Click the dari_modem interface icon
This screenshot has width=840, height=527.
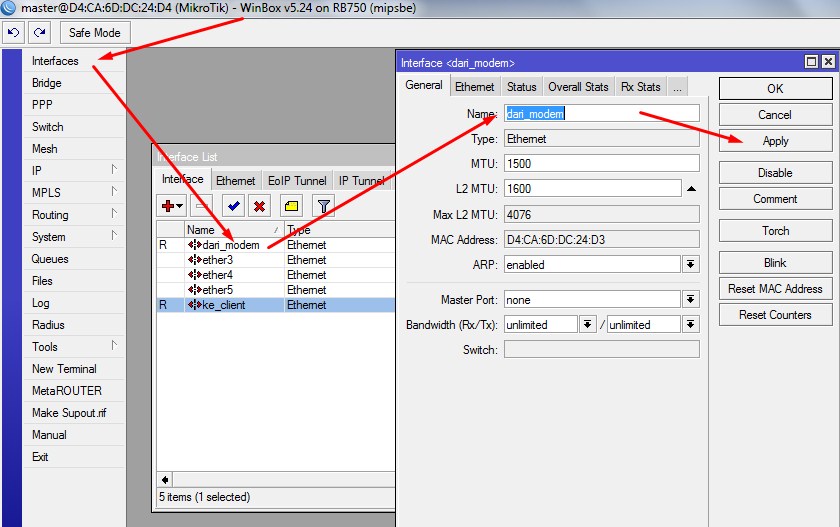(194, 245)
